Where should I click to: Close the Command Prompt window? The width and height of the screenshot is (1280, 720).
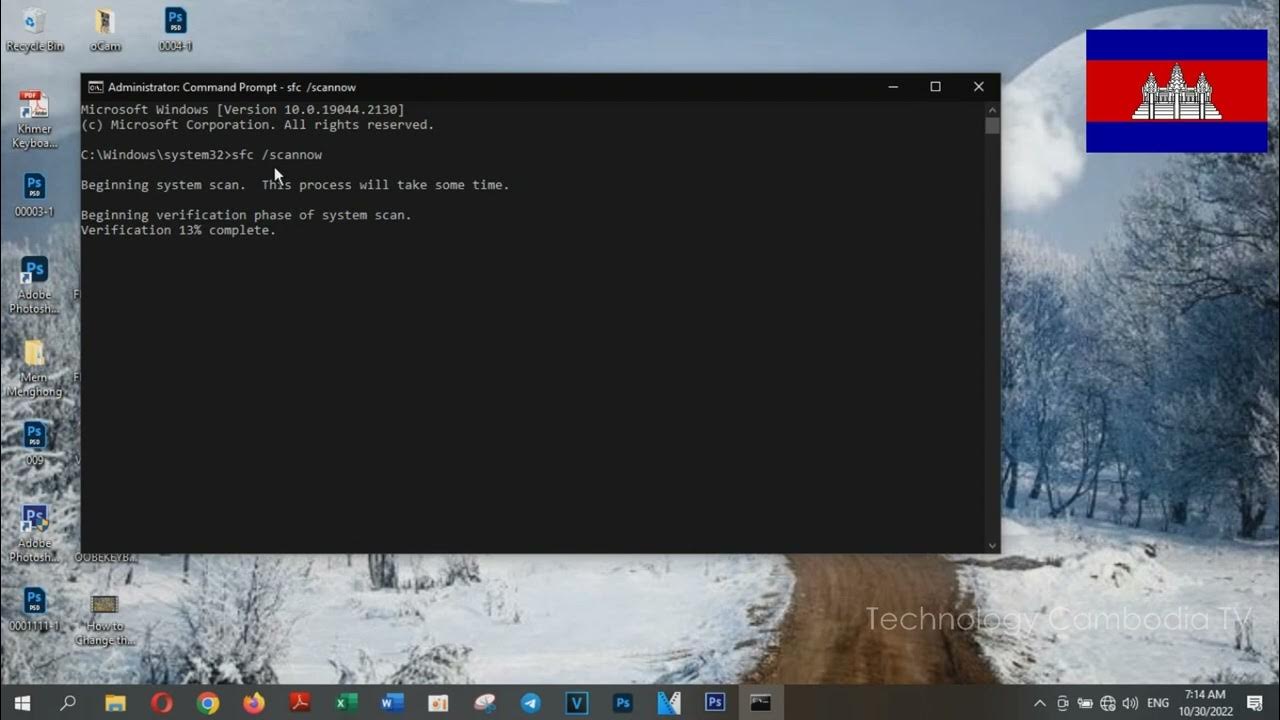click(x=978, y=87)
